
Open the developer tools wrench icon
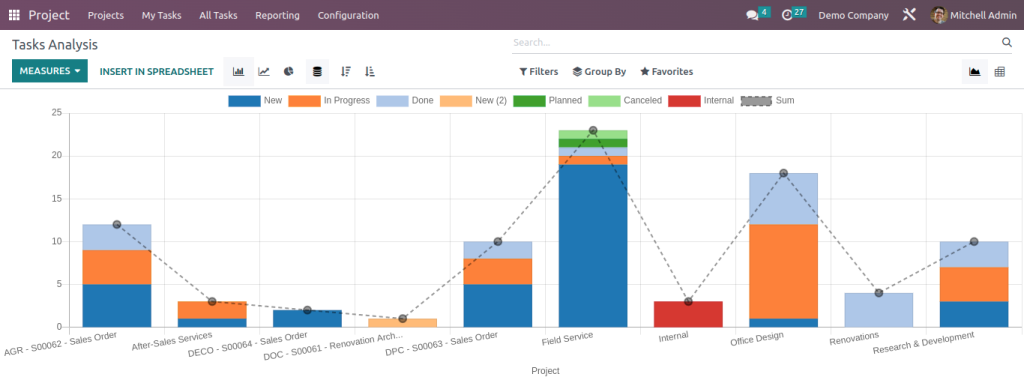pyautogui.click(x=909, y=14)
